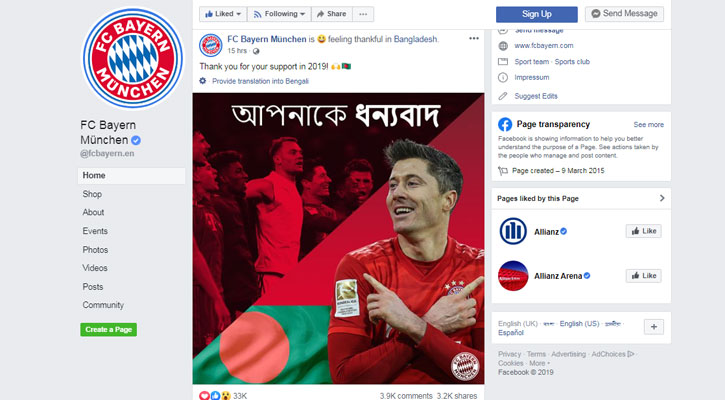Screen dimensions: 725x400
Task: Open www.fcbayern.com website link
Action: tap(544, 45)
